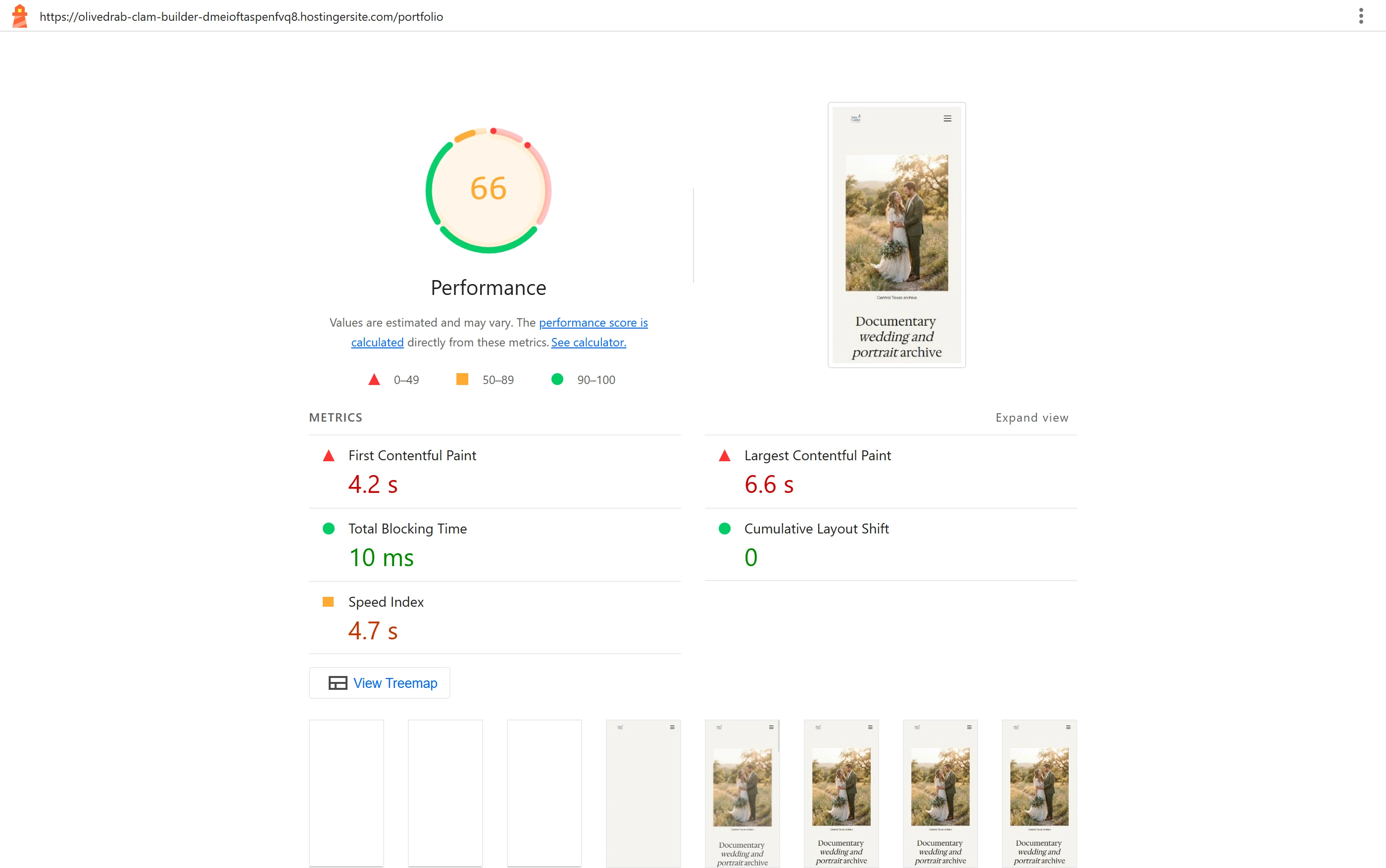Click the 4.2 s value
Viewport: 1386px width, 868px height.
[373, 484]
